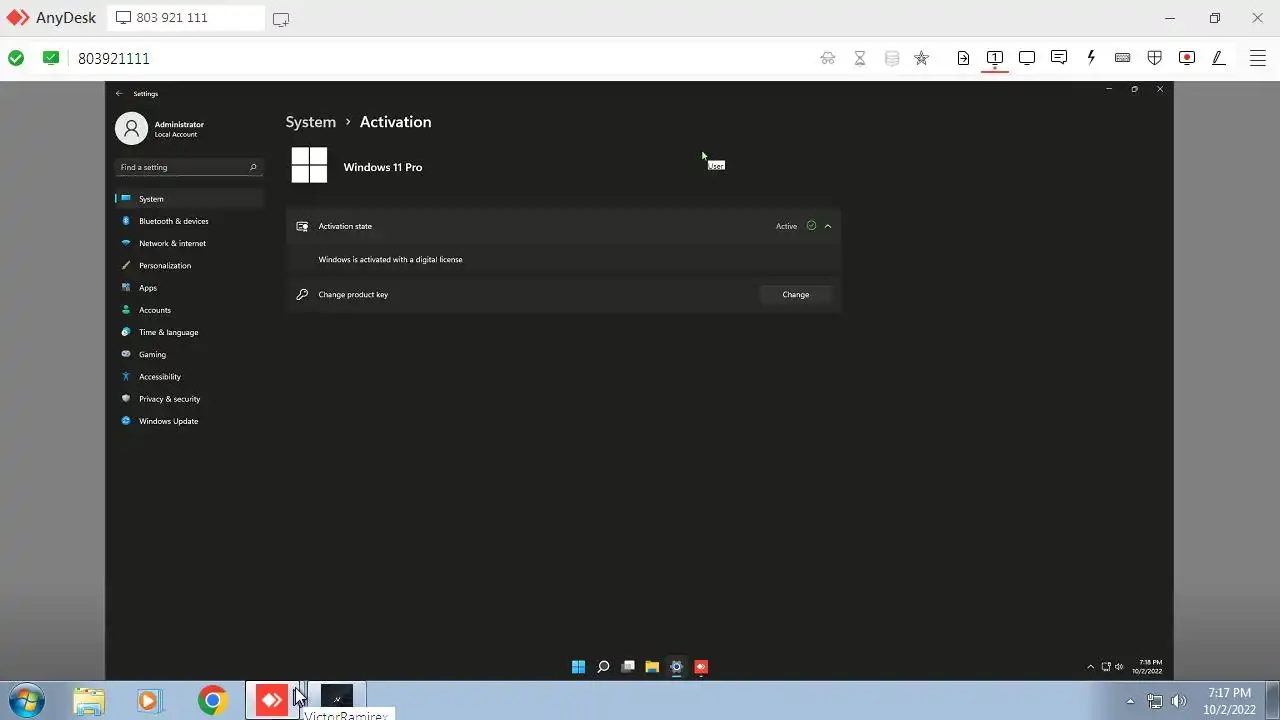This screenshot has width=1280, height=720.
Task: Open remote Windows 11 Start button
Action: (578, 666)
